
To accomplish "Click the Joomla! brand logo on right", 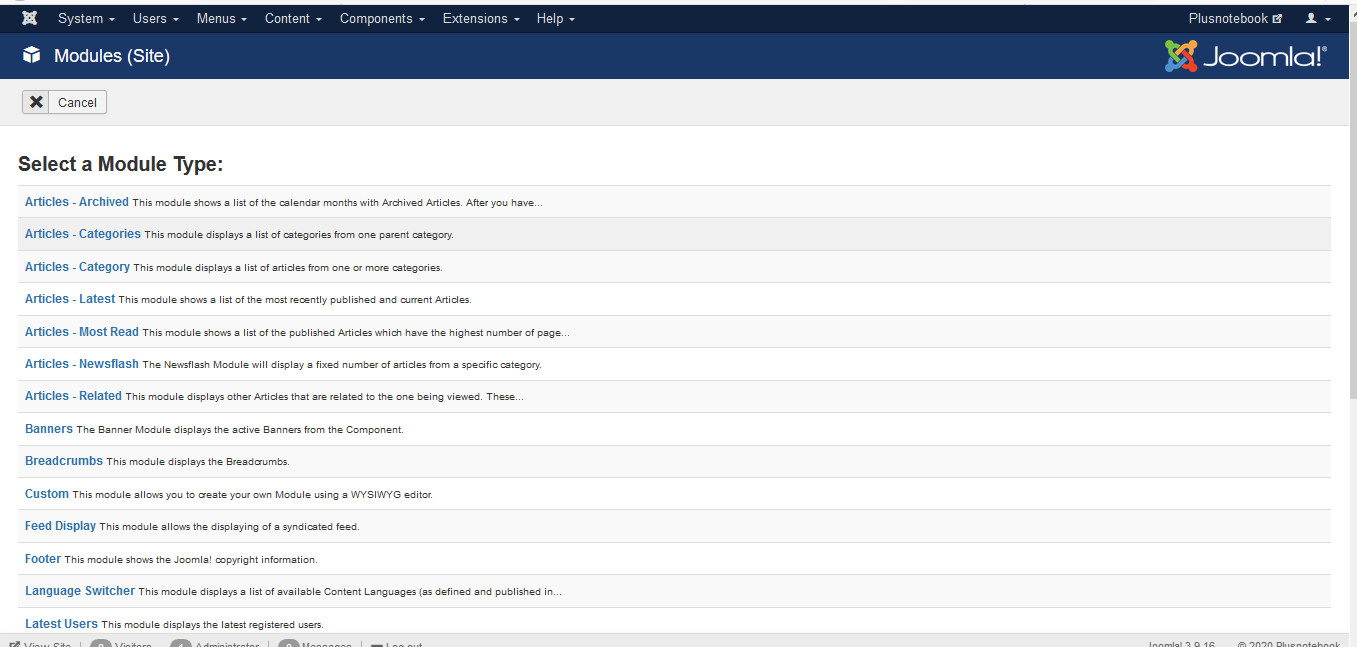I will [x=1246, y=56].
